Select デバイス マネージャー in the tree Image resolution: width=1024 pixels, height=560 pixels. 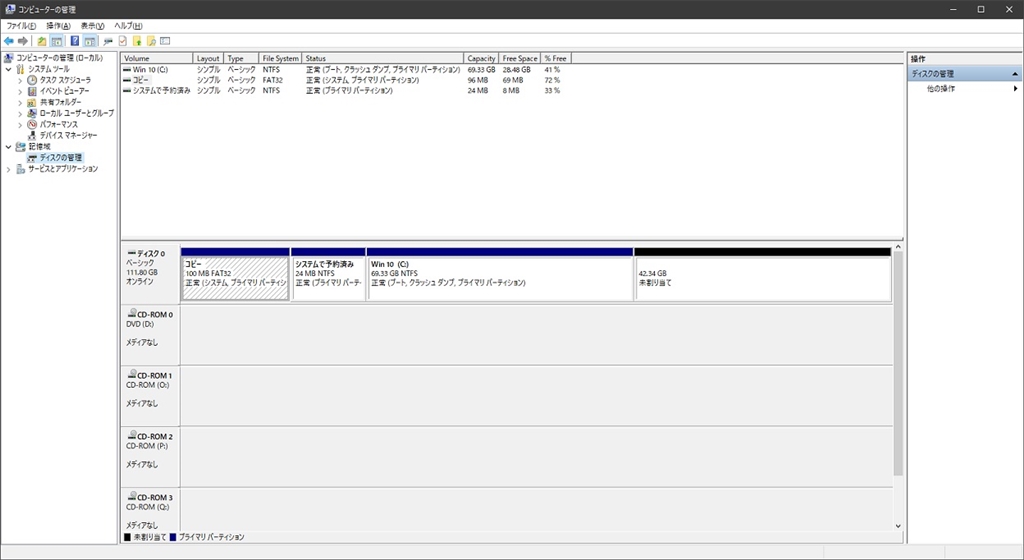(69, 135)
